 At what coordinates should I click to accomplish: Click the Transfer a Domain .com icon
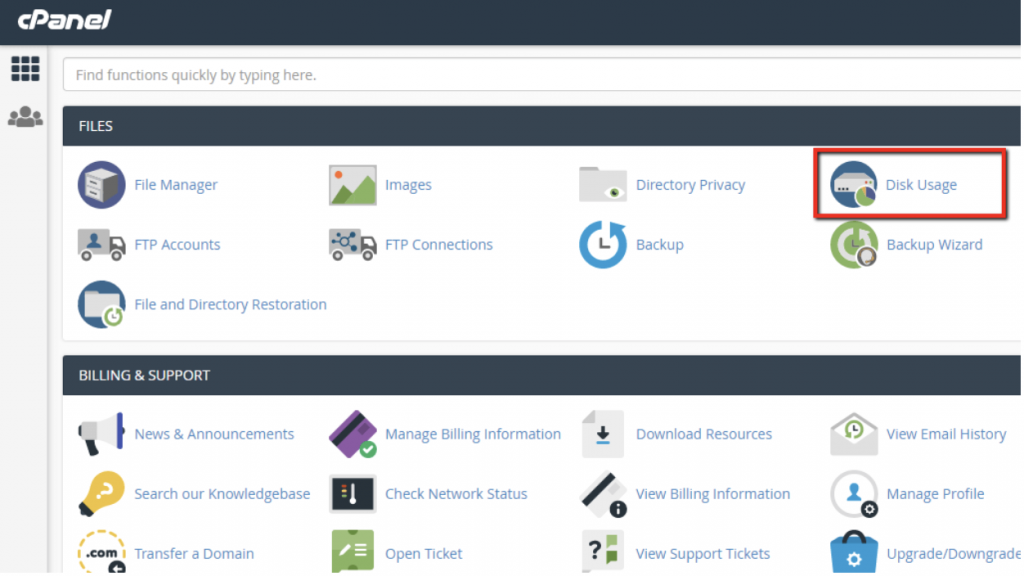pos(101,552)
